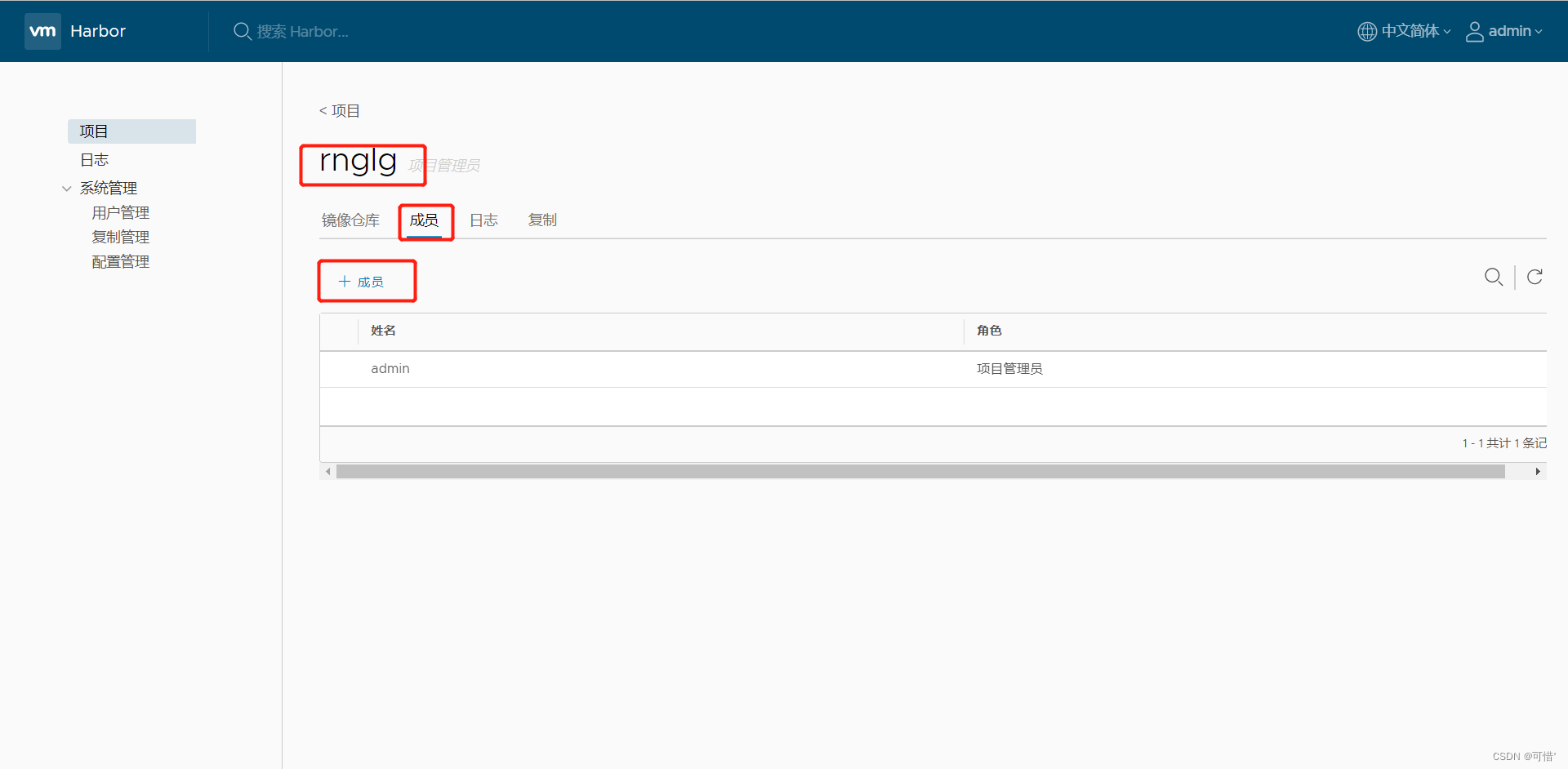1568x769 pixels.
Task: Click the VMware vm logo icon
Action: click(x=42, y=31)
